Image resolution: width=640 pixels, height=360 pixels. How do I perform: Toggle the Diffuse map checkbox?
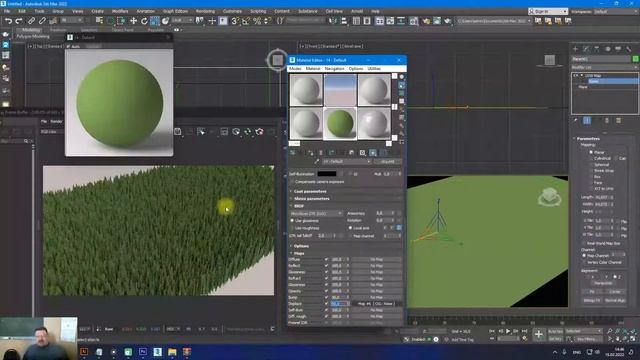(327, 259)
